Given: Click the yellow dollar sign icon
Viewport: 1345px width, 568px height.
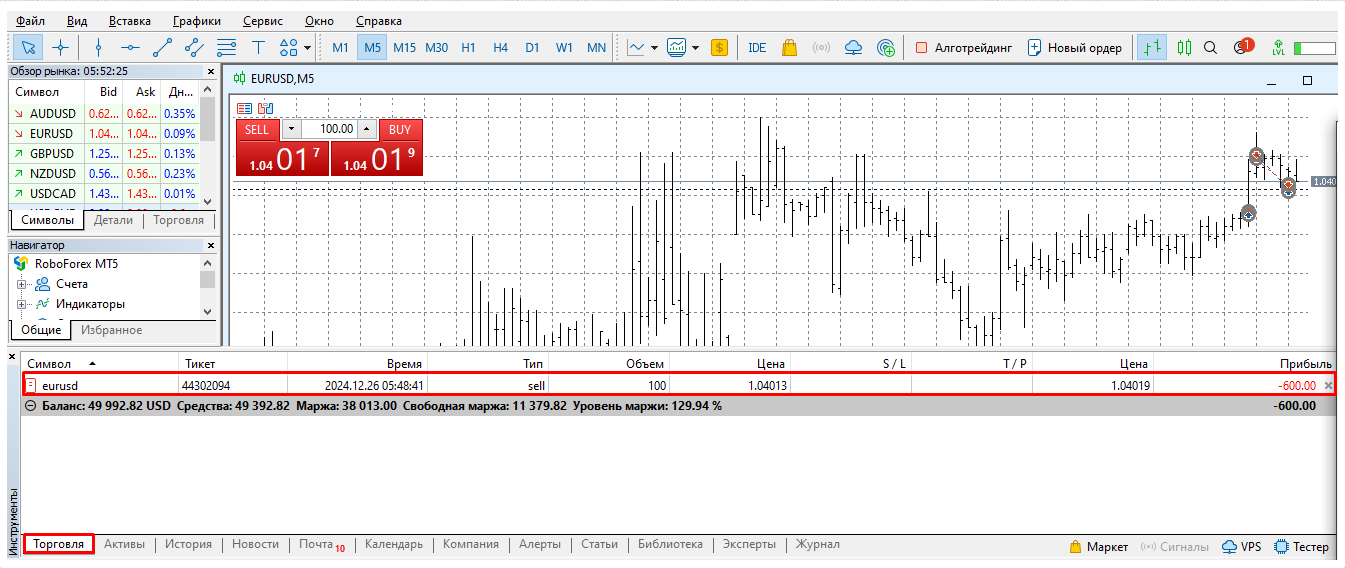Looking at the screenshot, I should point(719,47).
